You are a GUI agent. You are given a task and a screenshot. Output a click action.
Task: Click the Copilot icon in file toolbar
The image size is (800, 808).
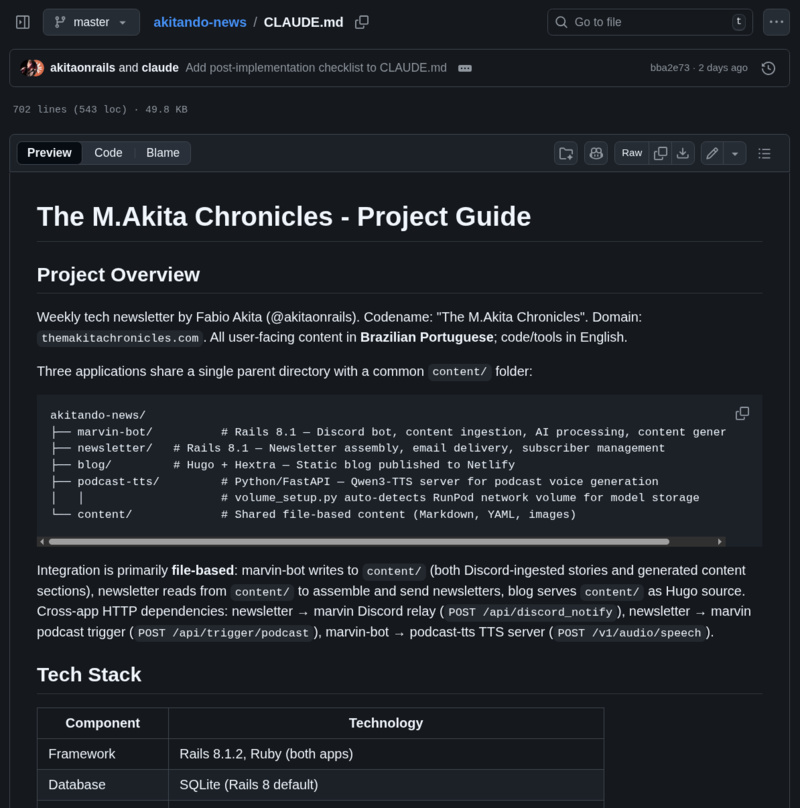[x=596, y=153]
